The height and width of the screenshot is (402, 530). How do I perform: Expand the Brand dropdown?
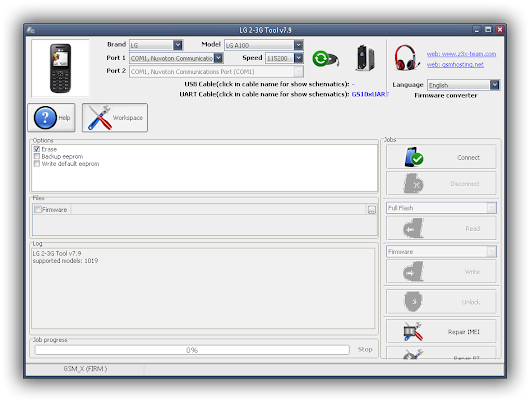tap(178, 45)
